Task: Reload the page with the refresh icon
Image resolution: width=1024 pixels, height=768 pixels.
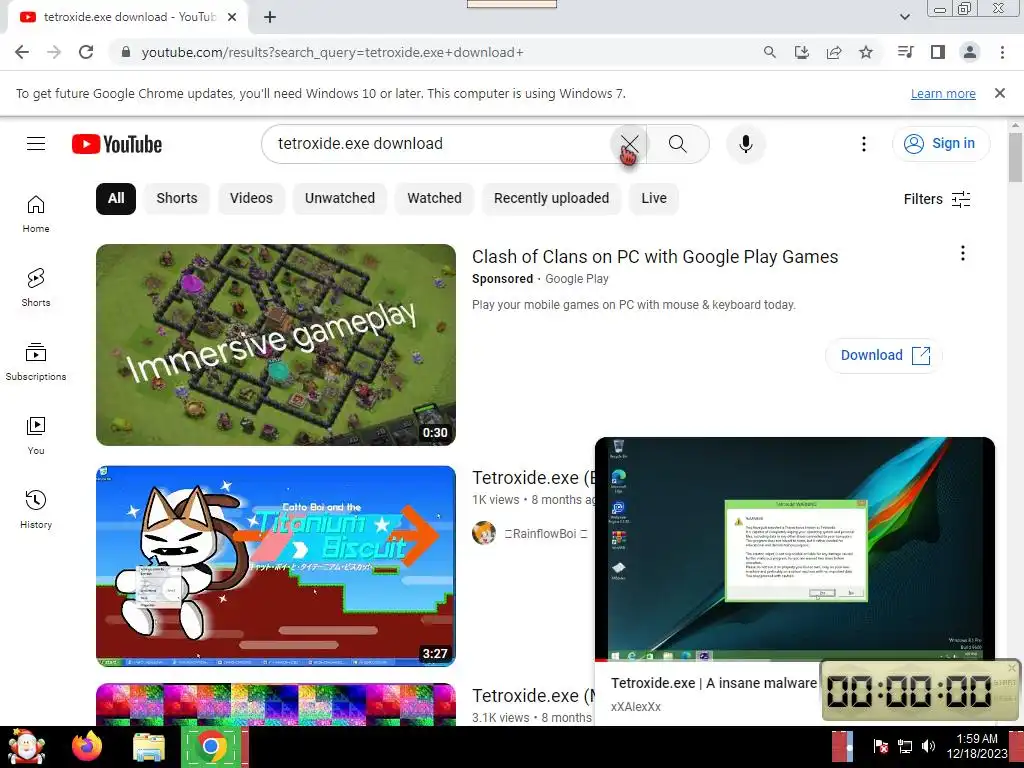Action: (86, 52)
